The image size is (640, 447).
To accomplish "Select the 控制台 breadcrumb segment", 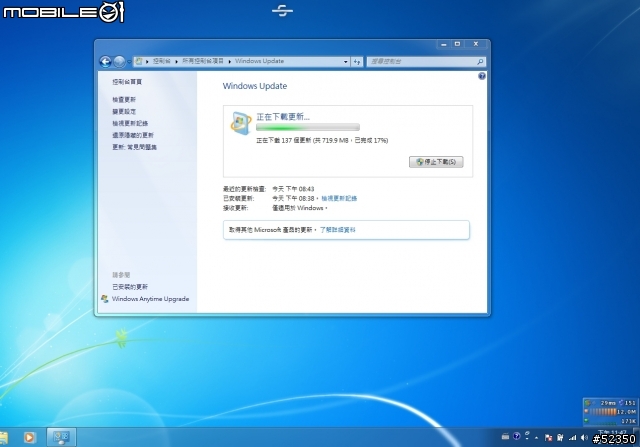I will pyautogui.click(x=162, y=61).
